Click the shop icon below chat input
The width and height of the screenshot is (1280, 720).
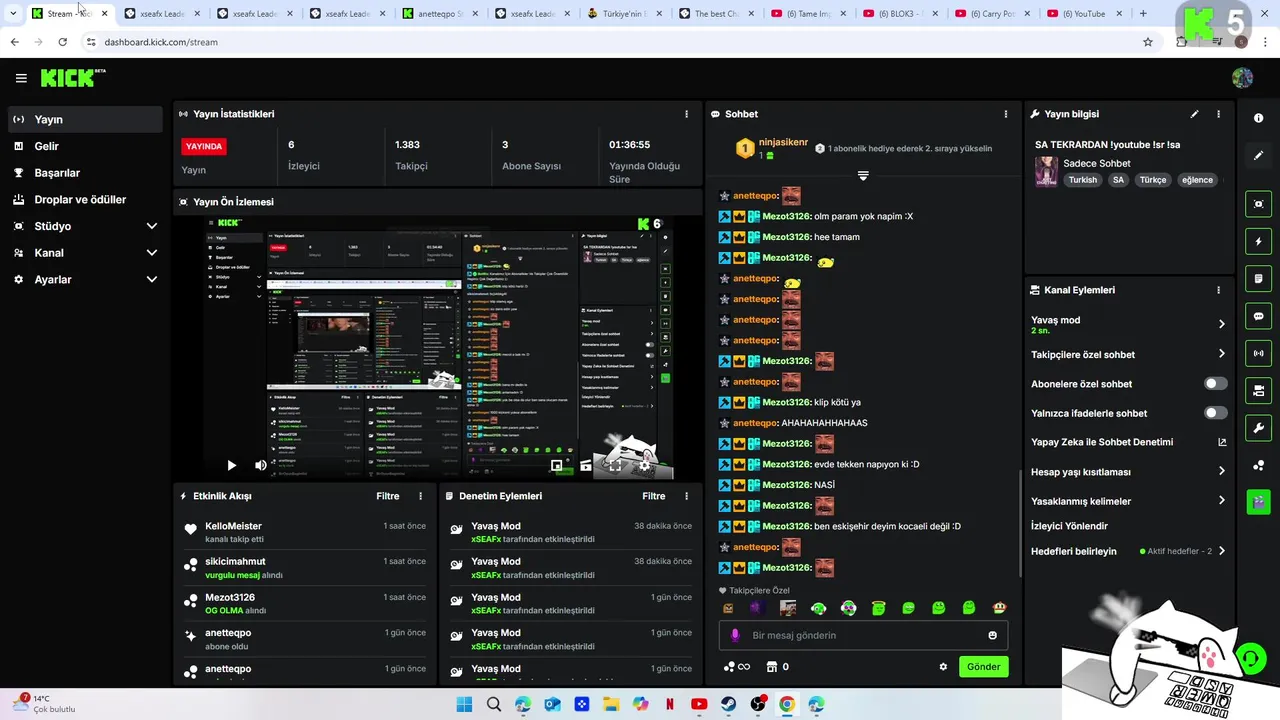click(x=771, y=667)
